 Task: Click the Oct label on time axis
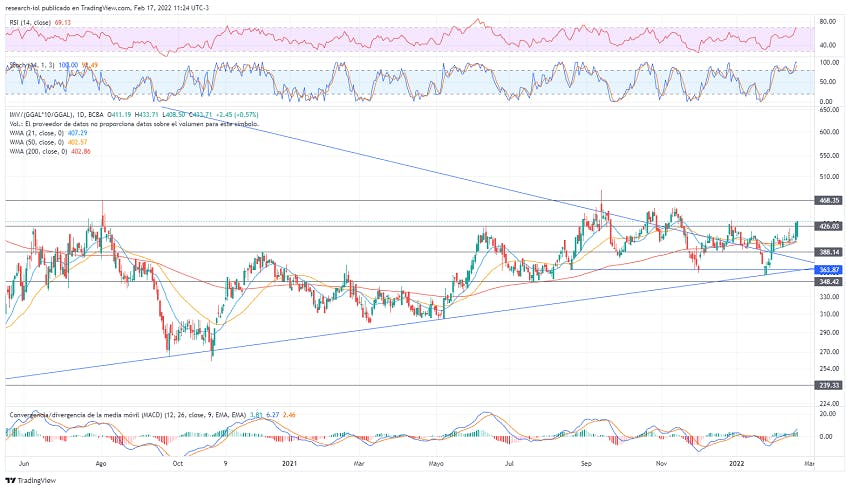[x=177, y=464]
